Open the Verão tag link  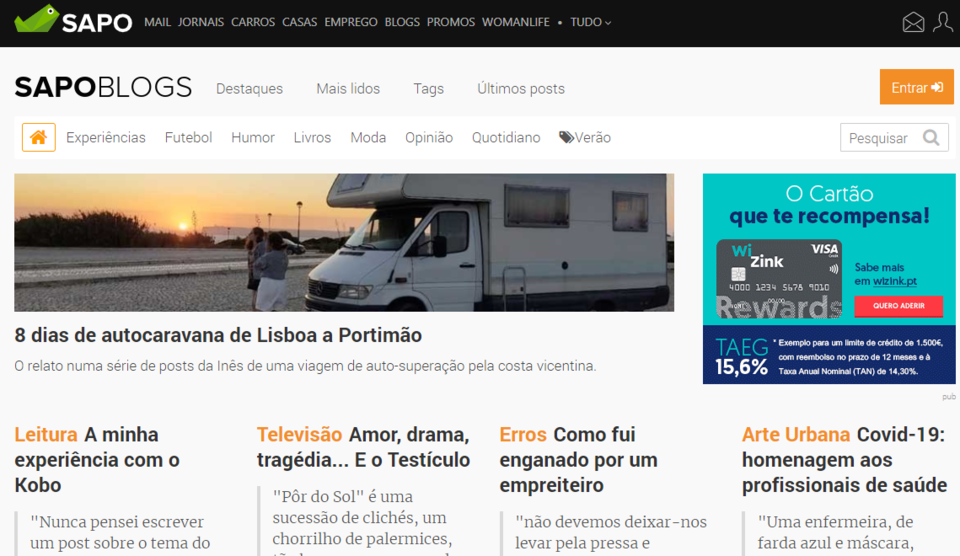tap(585, 138)
